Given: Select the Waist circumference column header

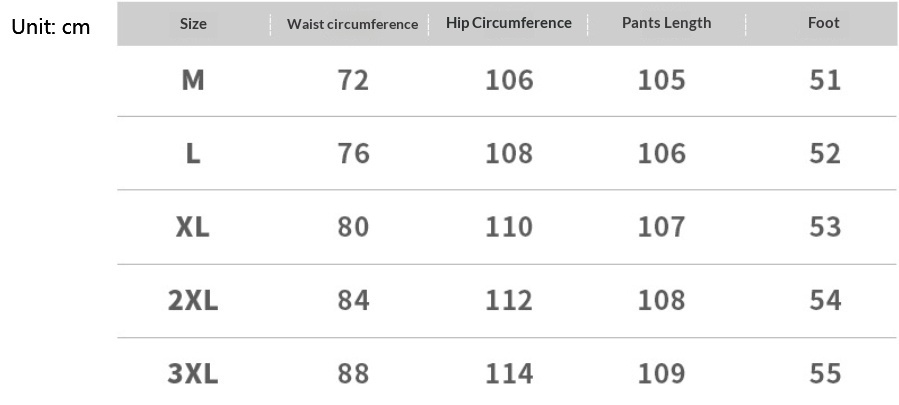Looking at the screenshot, I should point(352,24).
